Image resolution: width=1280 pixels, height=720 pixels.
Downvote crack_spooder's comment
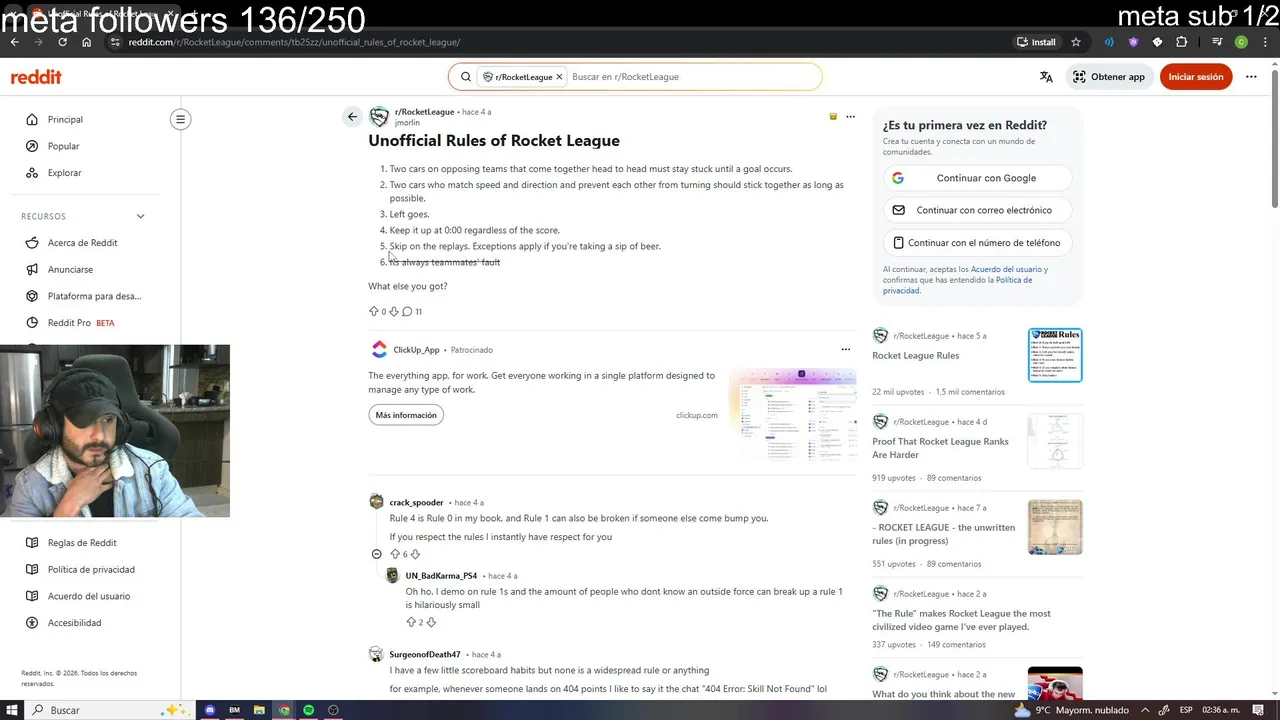pos(415,554)
